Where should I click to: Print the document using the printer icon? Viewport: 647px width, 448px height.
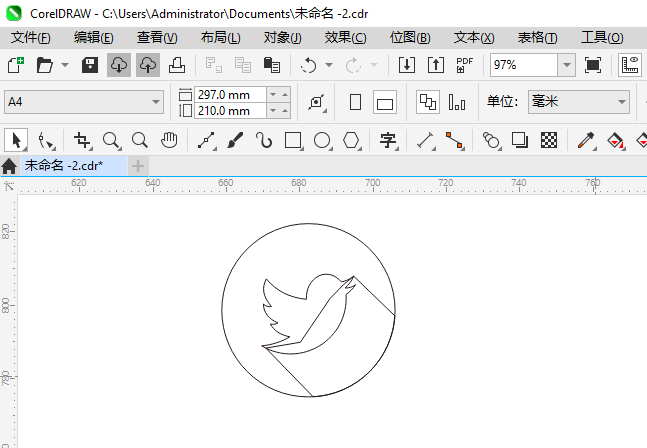pyautogui.click(x=177, y=65)
